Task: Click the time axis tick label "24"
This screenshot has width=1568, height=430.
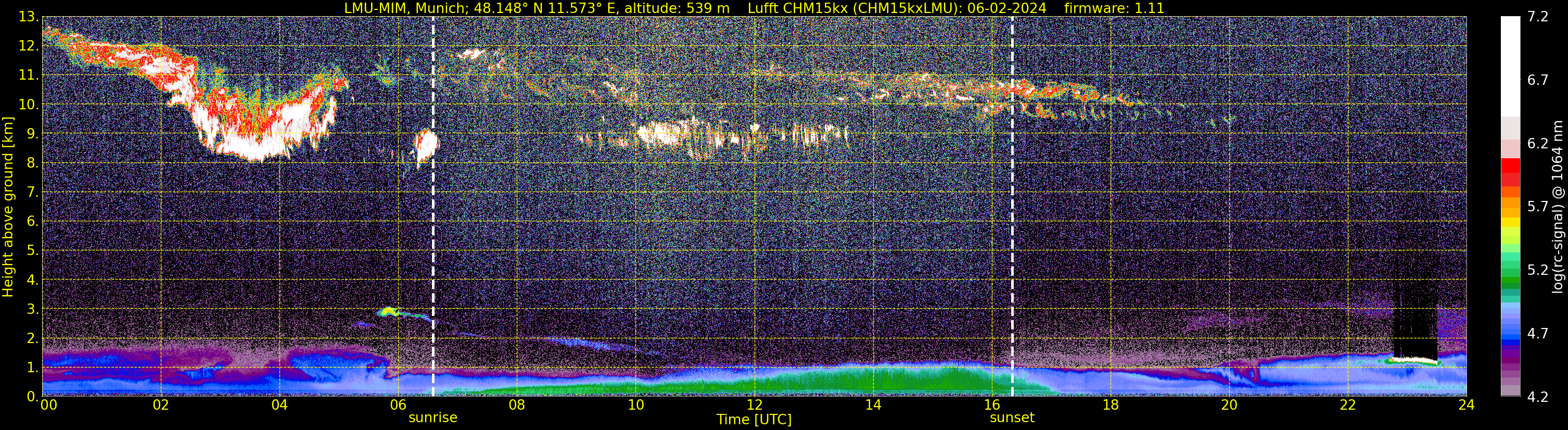Action: pos(1467,405)
